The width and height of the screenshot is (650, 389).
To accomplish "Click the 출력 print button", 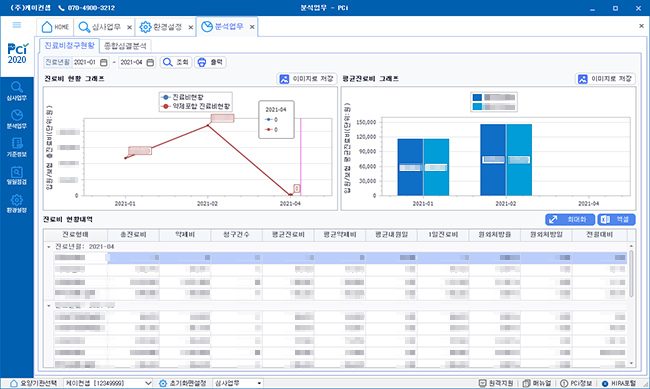I will pos(210,62).
